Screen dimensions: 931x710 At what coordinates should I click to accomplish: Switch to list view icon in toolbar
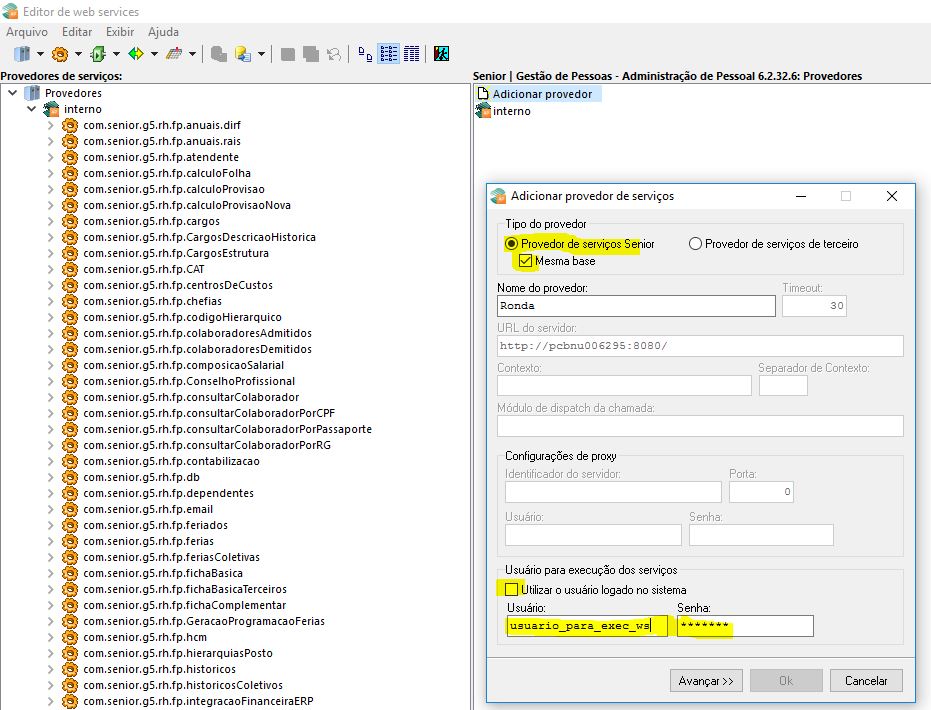tap(389, 53)
